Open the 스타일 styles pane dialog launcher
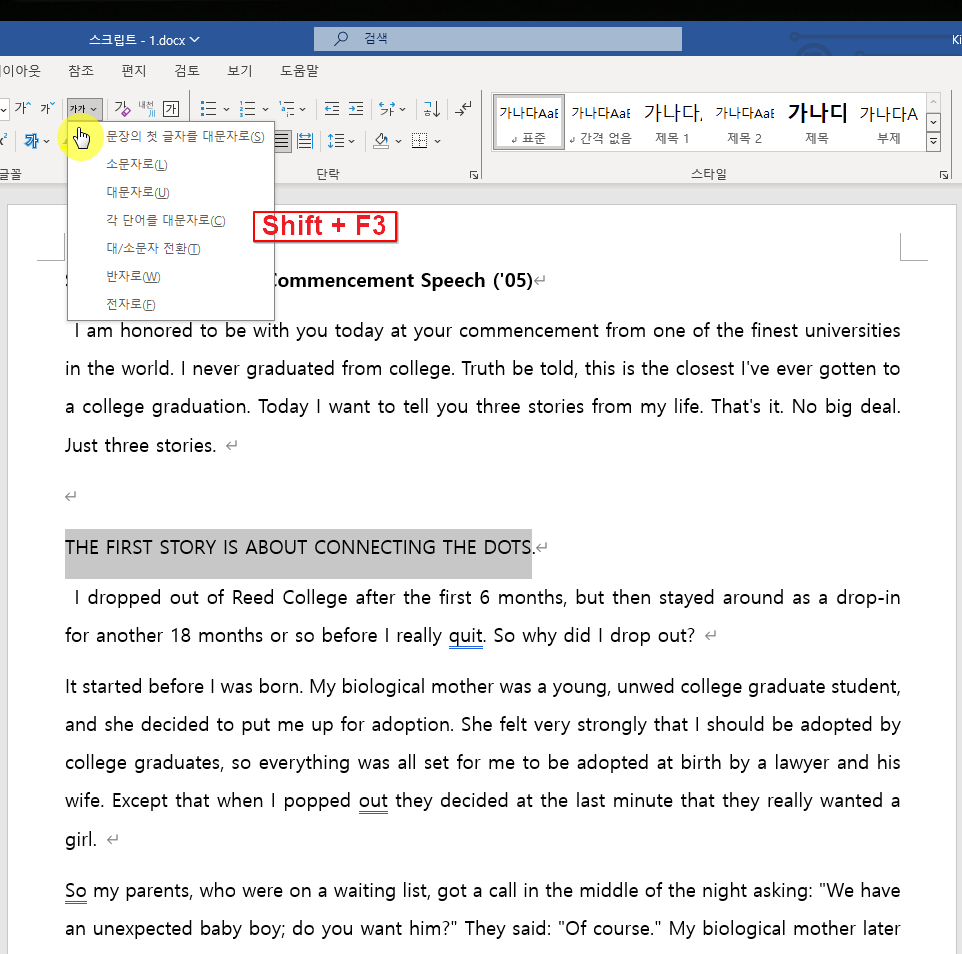The height and width of the screenshot is (954, 962). 944,175
